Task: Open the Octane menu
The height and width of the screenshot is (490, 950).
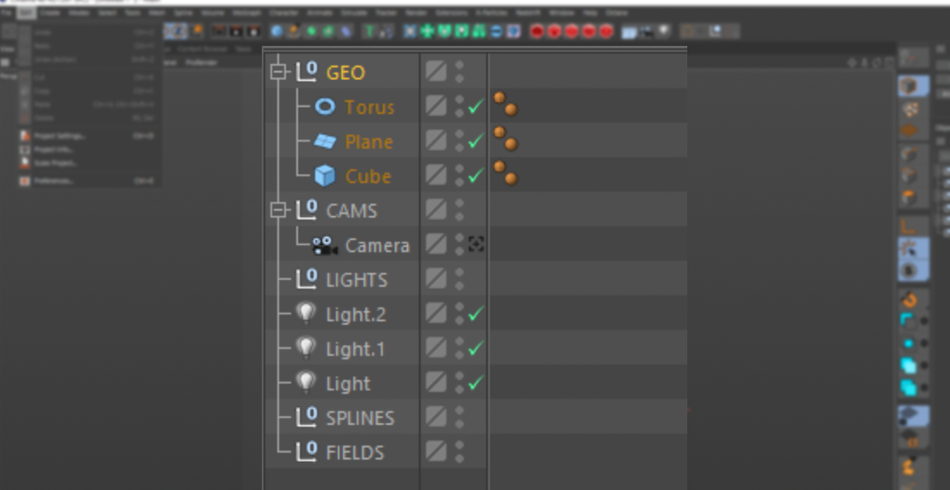Action: point(617,12)
